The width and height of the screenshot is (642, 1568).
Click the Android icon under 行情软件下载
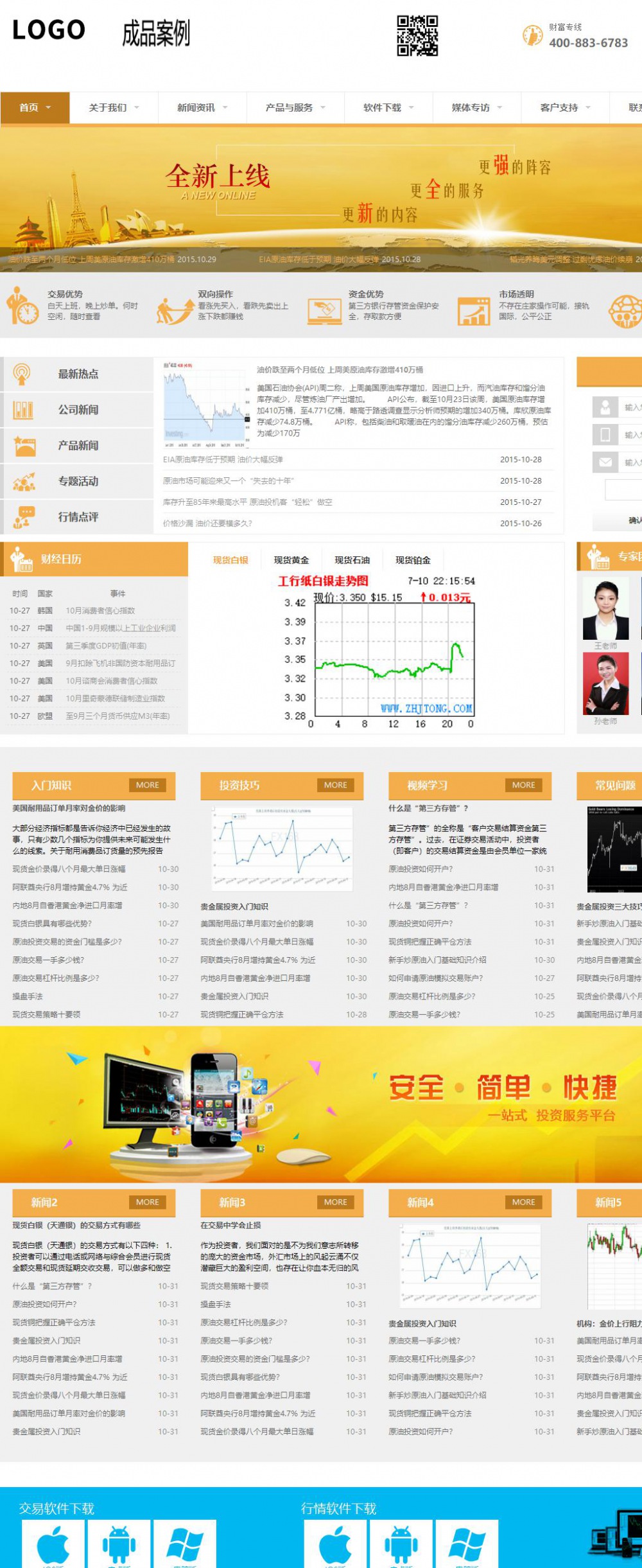(x=401, y=1545)
